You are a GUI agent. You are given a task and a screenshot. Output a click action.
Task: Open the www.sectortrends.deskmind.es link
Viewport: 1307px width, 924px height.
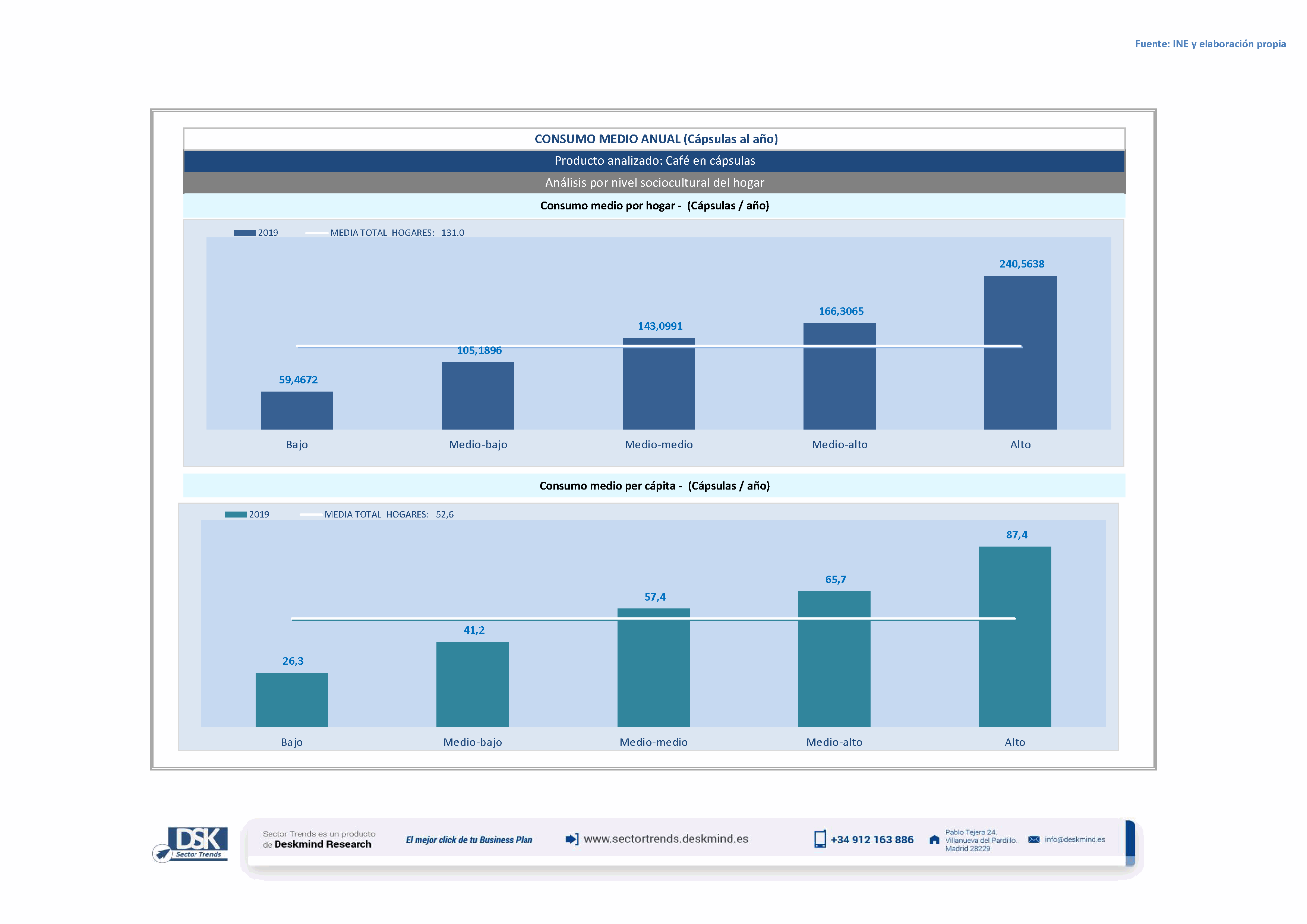(x=666, y=839)
